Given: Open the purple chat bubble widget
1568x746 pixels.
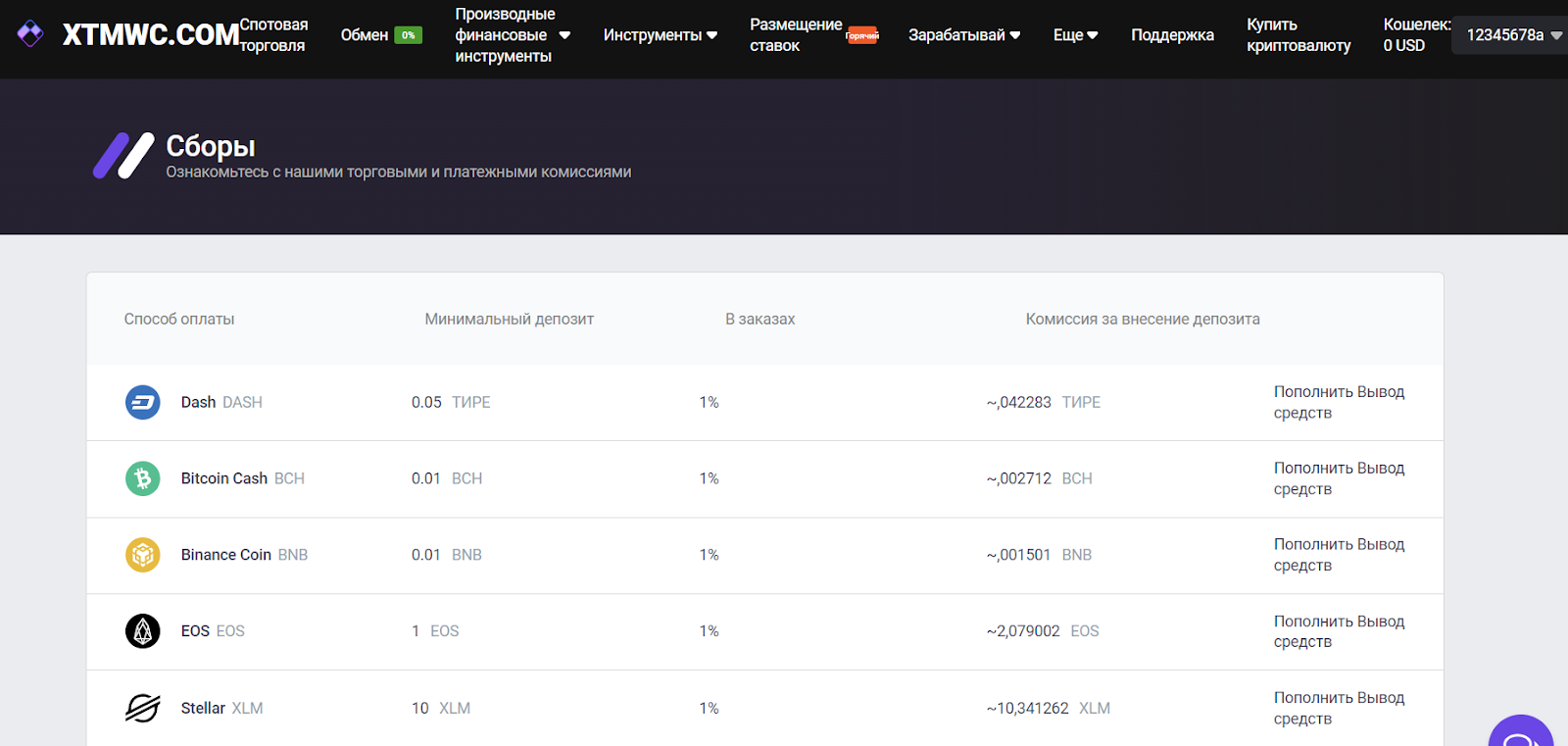Looking at the screenshot, I should pyautogui.click(x=1521, y=731).
